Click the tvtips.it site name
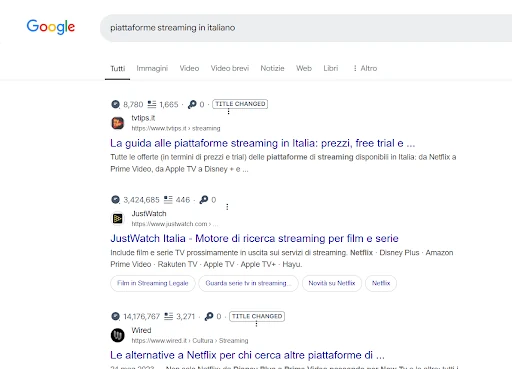 [x=143, y=118]
